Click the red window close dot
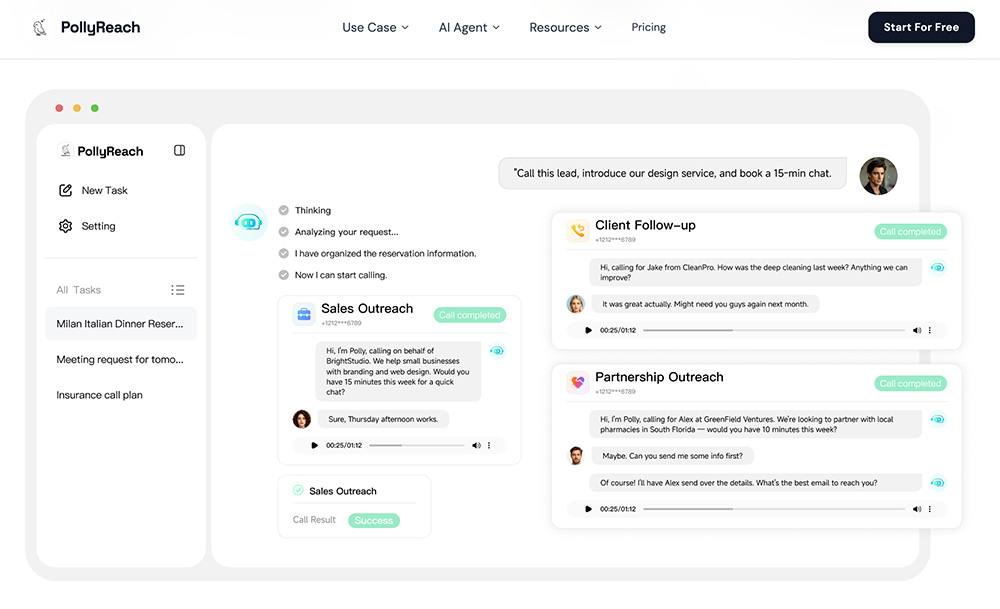The width and height of the screenshot is (1000, 609). click(x=59, y=108)
